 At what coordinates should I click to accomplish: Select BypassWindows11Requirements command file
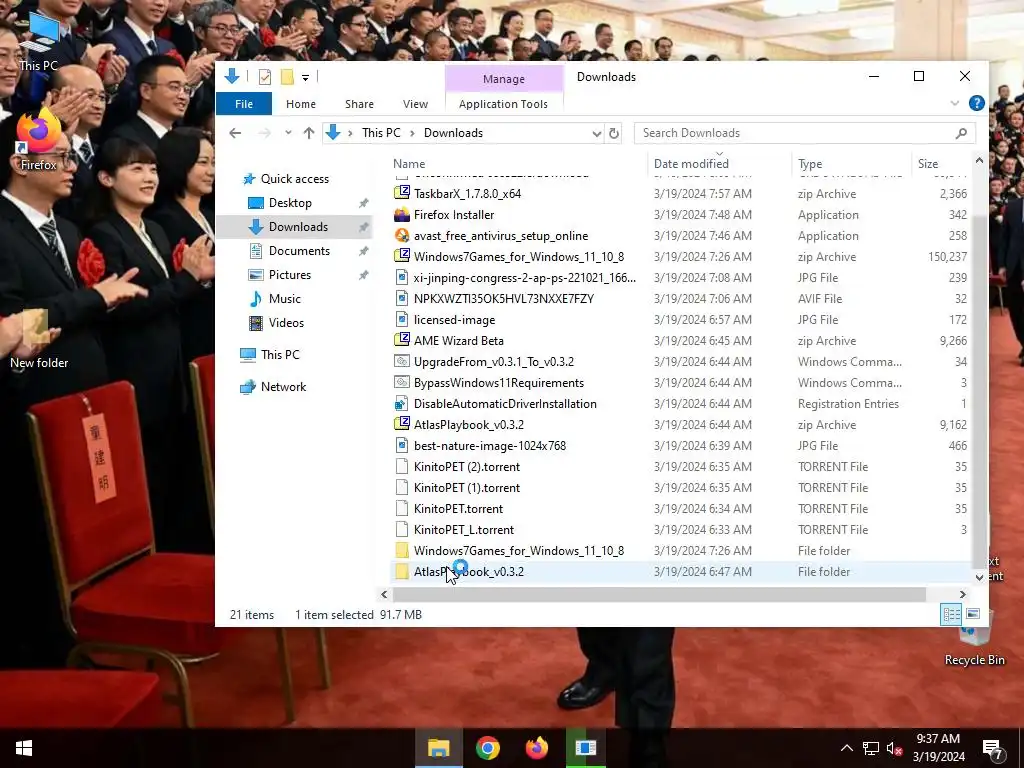tap(680, 383)
